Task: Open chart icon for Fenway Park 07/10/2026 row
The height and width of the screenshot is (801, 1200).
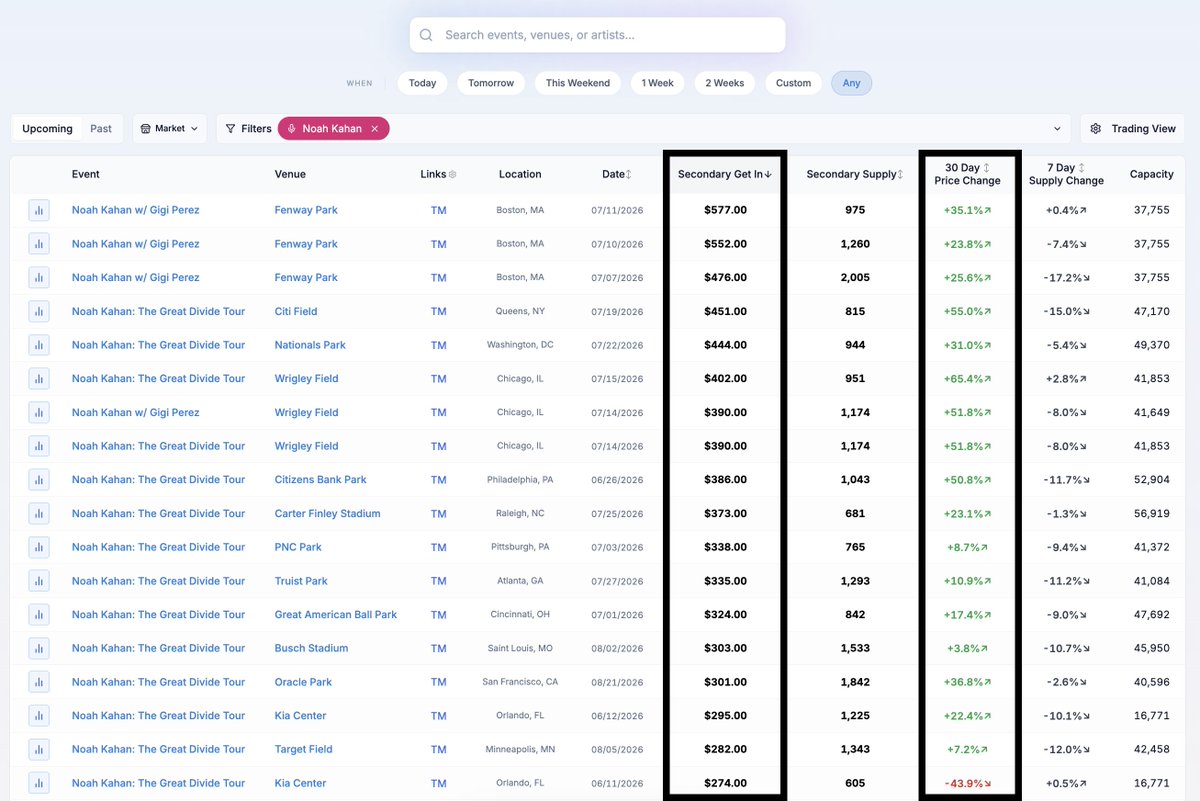Action: (x=39, y=244)
